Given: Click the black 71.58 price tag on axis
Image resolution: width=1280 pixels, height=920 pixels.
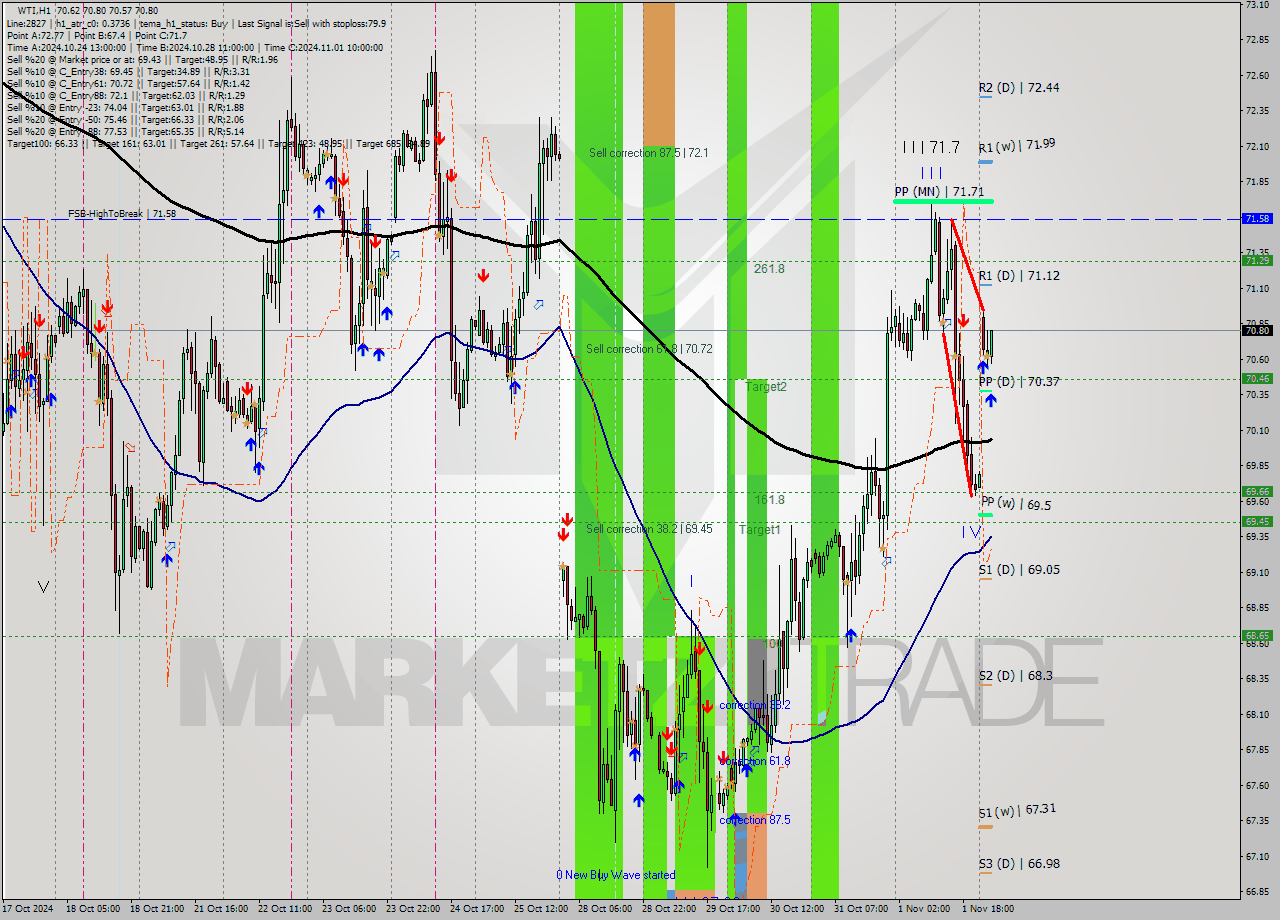Looking at the screenshot, I should pos(1257,218).
